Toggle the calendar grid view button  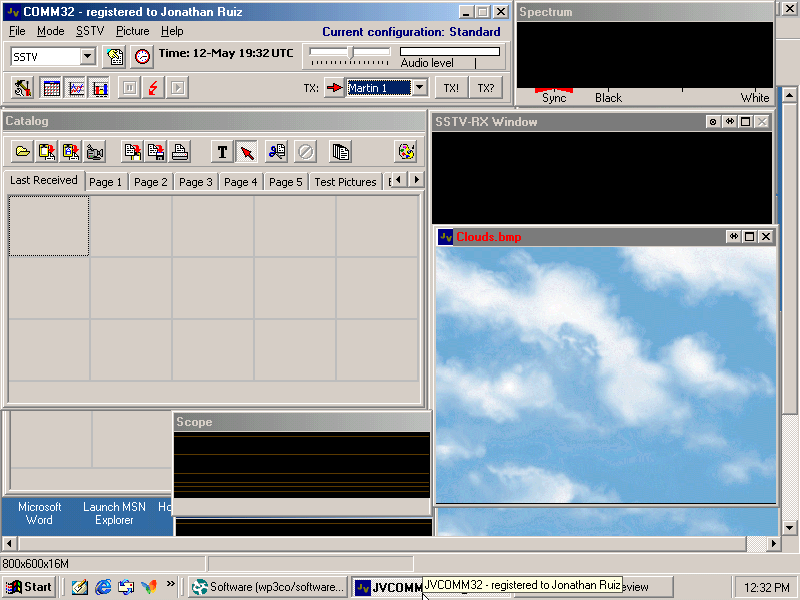[x=51, y=88]
